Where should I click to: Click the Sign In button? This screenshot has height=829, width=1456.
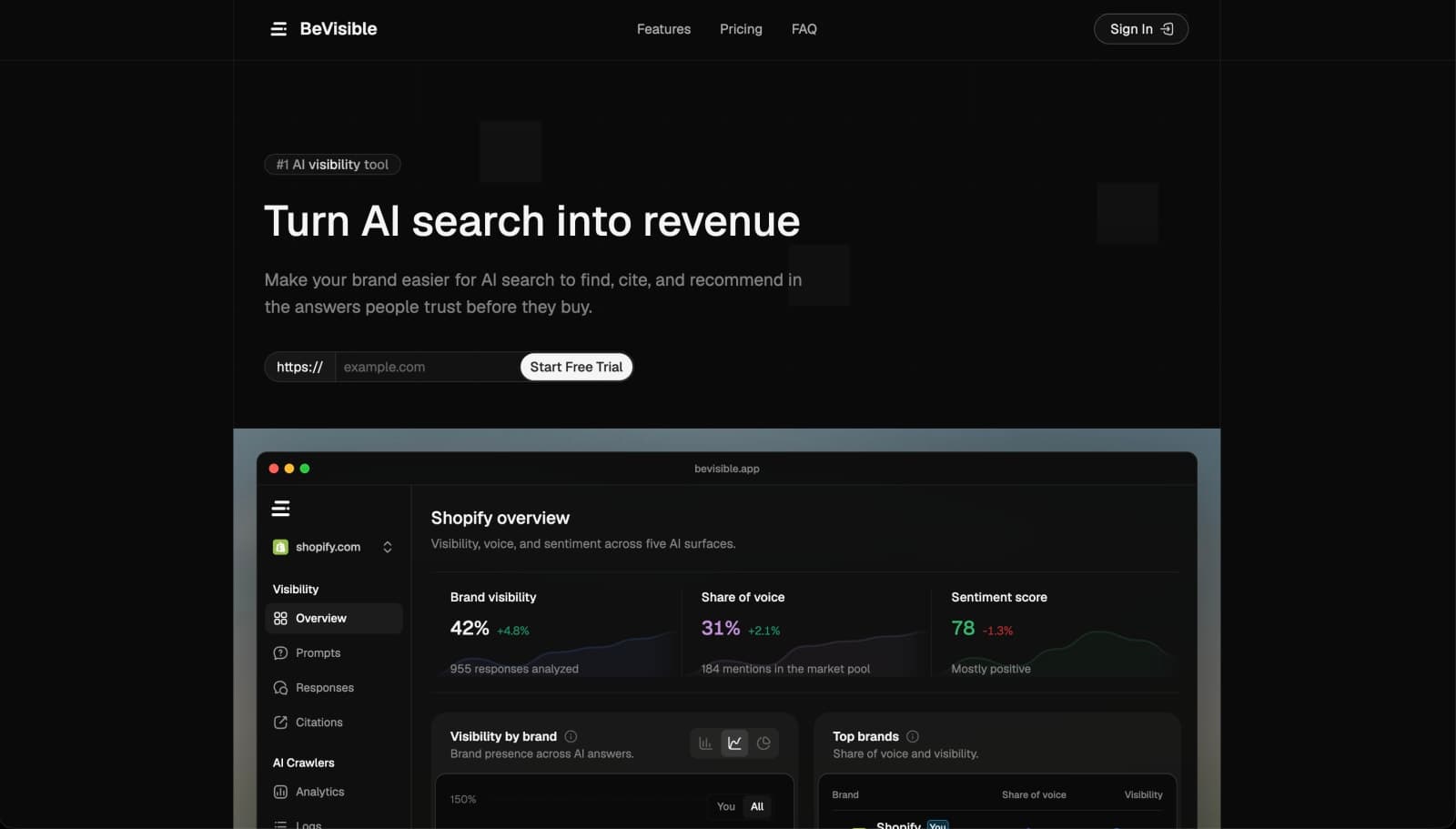click(1141, 29)
